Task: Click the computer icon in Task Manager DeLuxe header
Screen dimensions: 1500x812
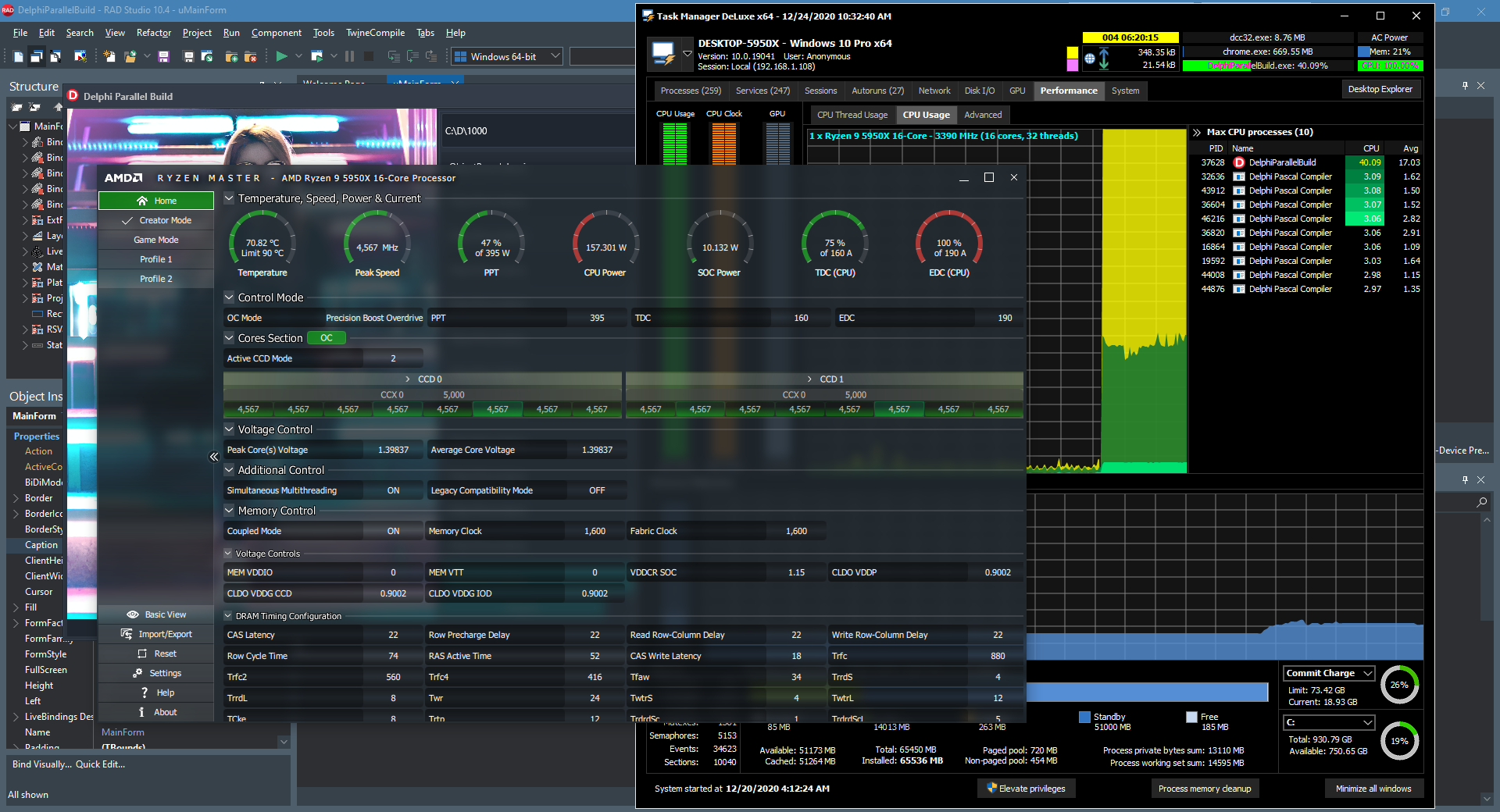Action: (x=663, y=54)
